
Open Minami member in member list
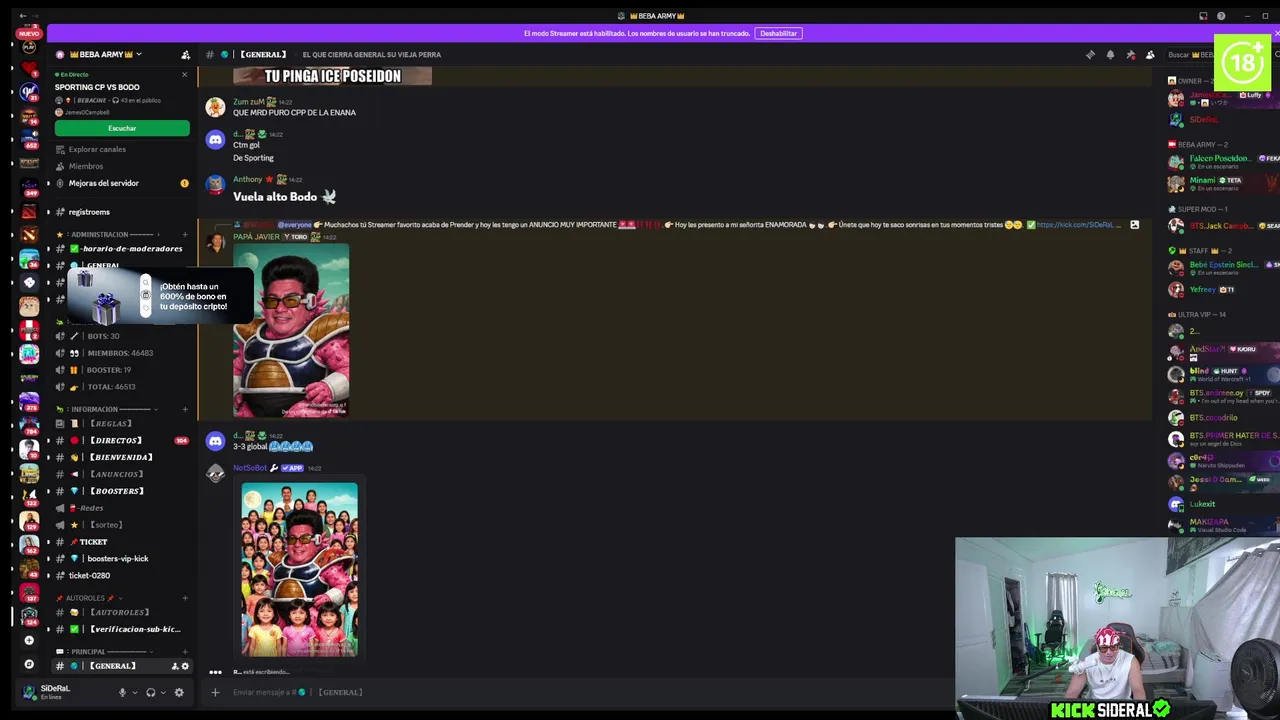click(1222, 184)
